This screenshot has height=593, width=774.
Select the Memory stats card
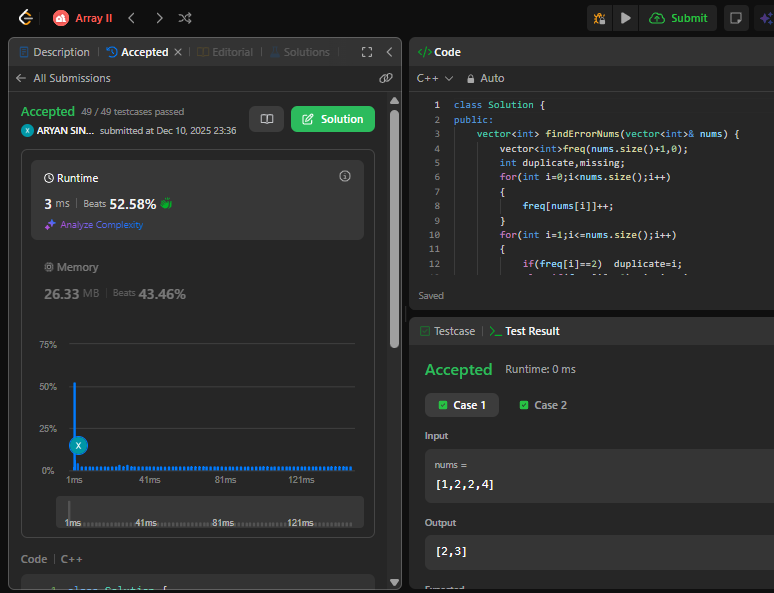197,280
